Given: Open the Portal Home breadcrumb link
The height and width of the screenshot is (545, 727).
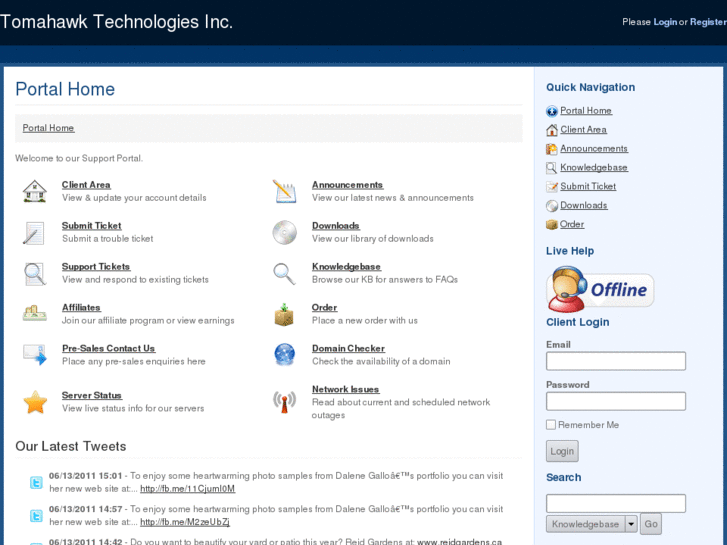Looking at the screenshot, I should point(48,128).
